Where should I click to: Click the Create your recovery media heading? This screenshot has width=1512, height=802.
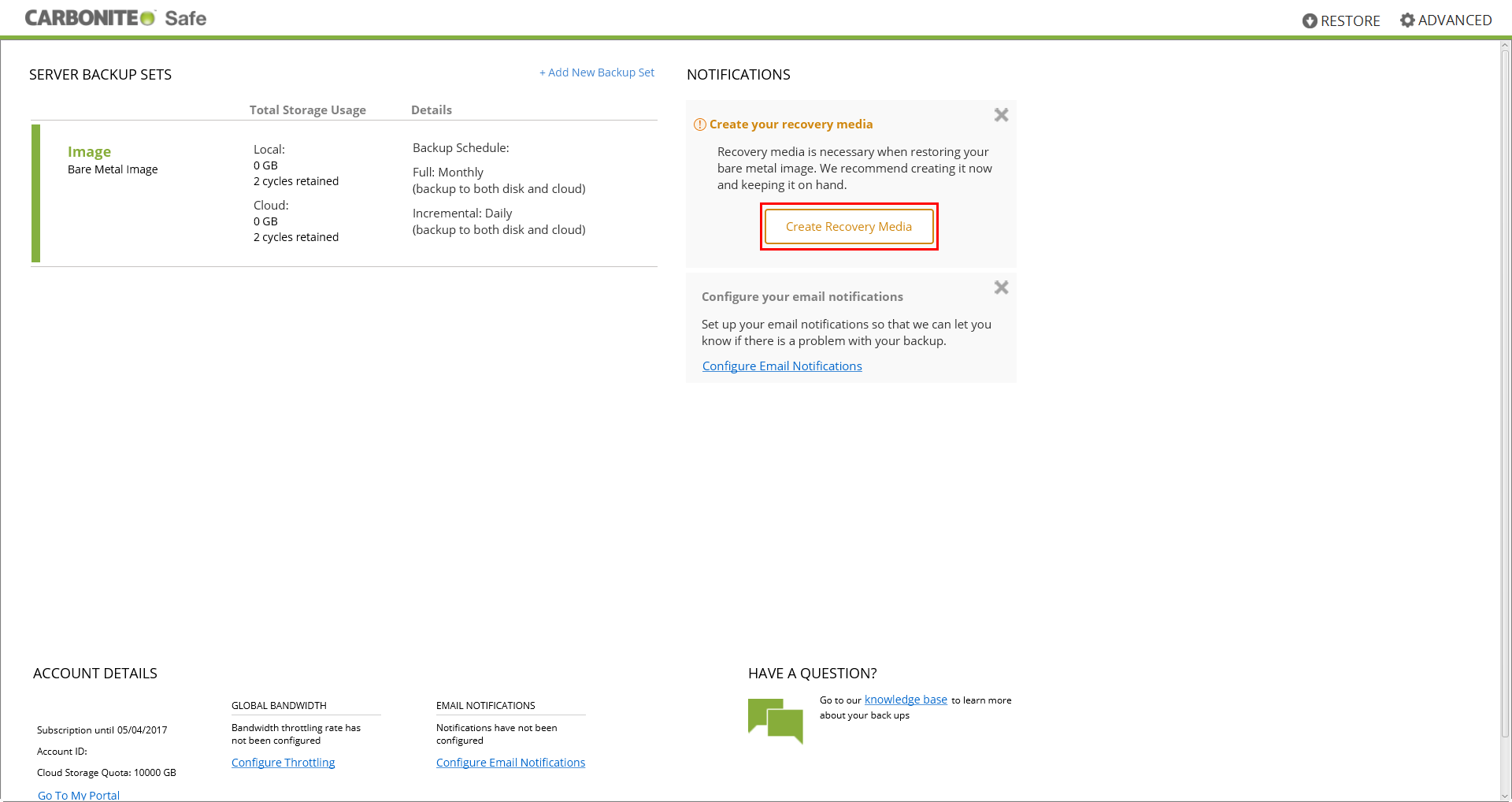tap(791, 124)
